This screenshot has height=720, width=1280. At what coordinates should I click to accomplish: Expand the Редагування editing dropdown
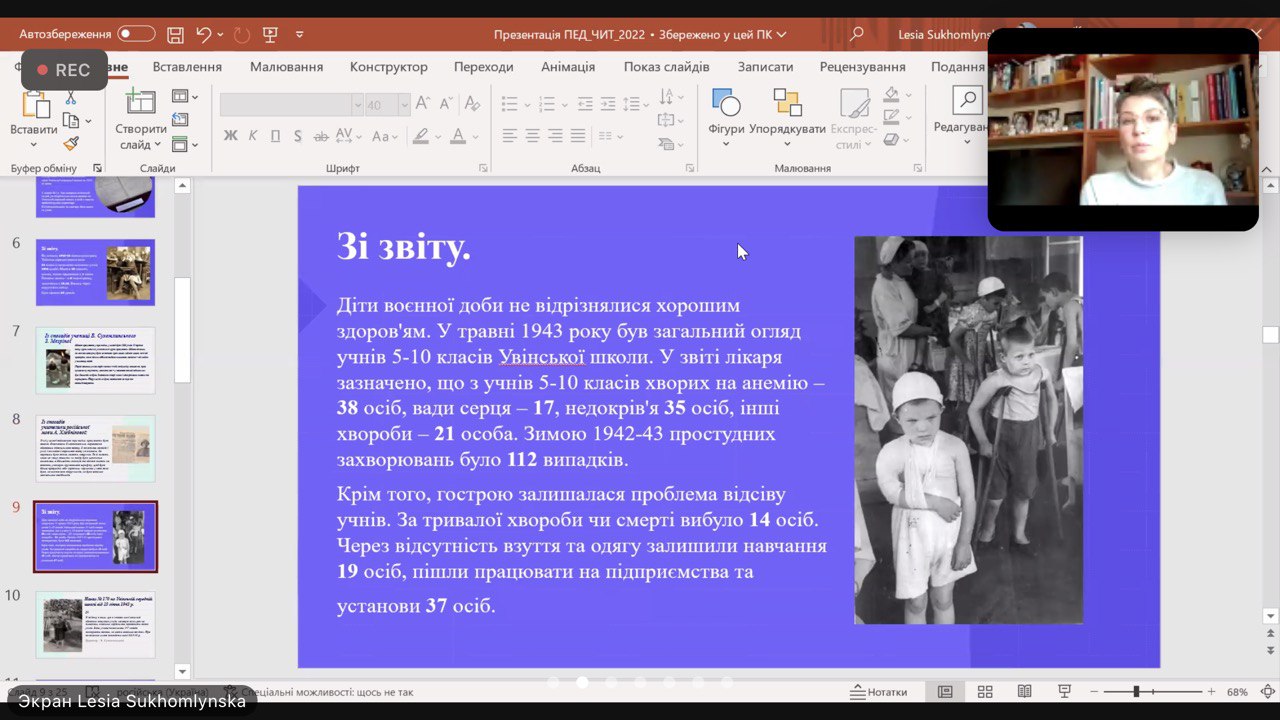[966, 141]
